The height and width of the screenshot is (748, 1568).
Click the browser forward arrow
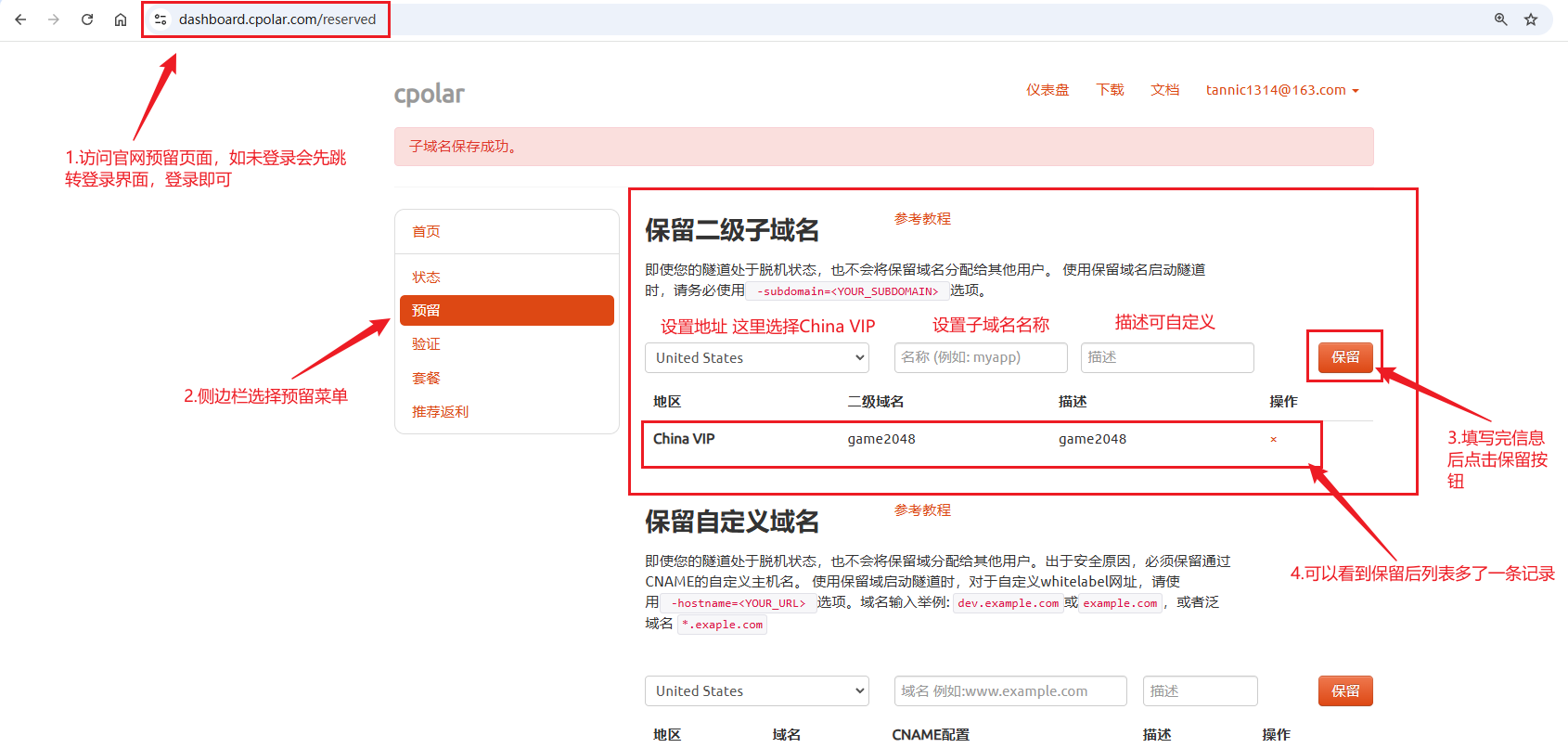[x=54, y=19]
